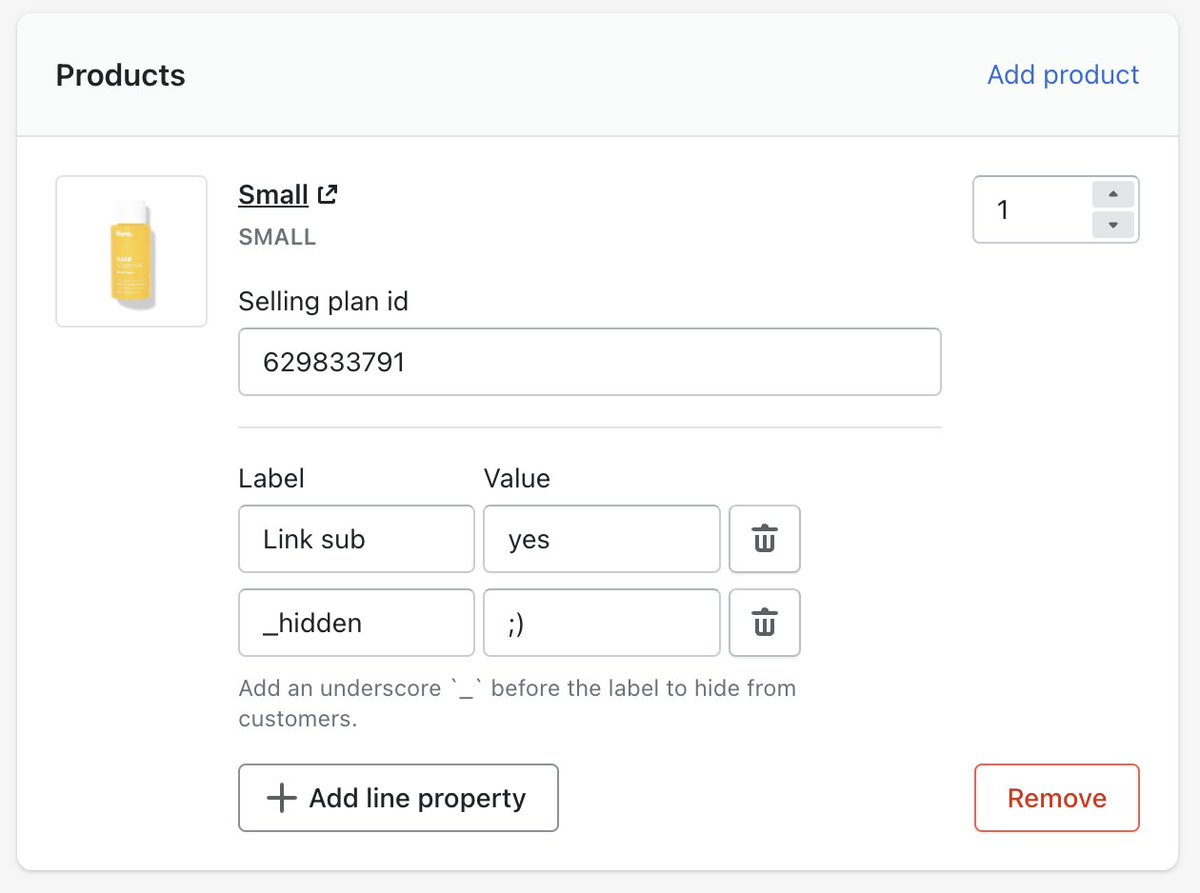Edit the ;) value field
Screen dimensions: 1200x893
pyautogui.click(x=601, y=623)
